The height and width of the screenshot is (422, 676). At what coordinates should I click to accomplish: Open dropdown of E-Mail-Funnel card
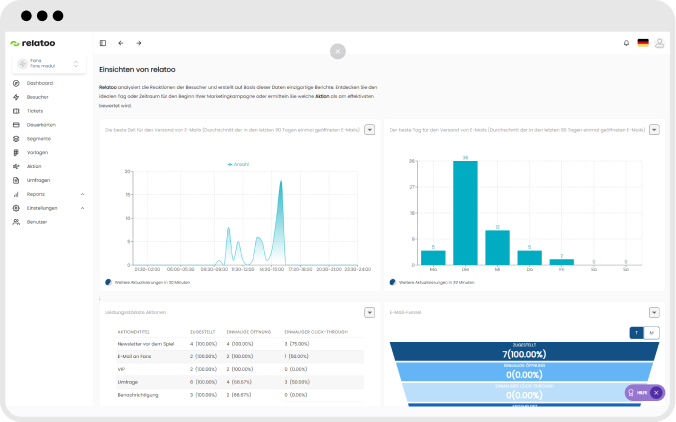[x=654, y=313]
